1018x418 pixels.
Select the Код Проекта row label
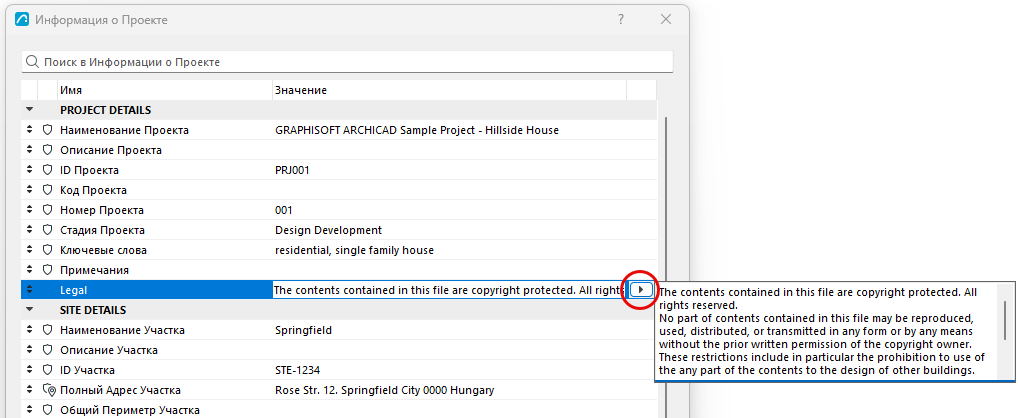[93, 190]
